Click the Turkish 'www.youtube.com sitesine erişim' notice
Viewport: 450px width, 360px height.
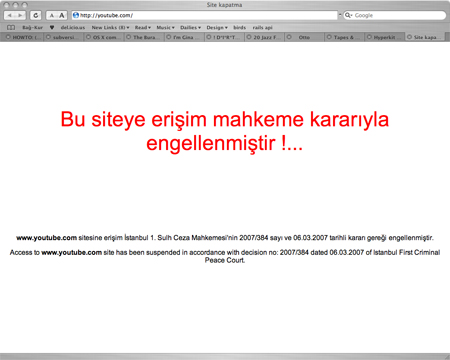click(x=225, y=238)
